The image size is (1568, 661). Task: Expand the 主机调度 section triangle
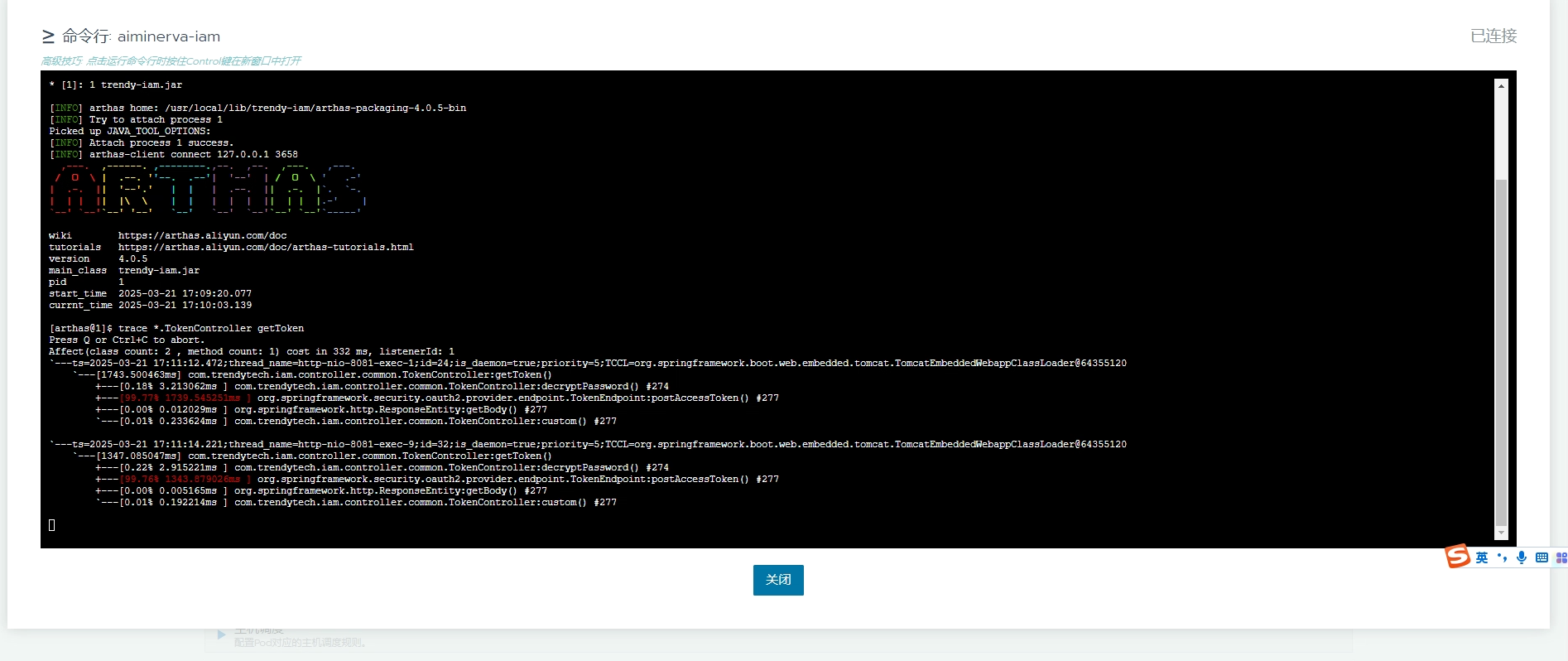click(x=221, y=634)
